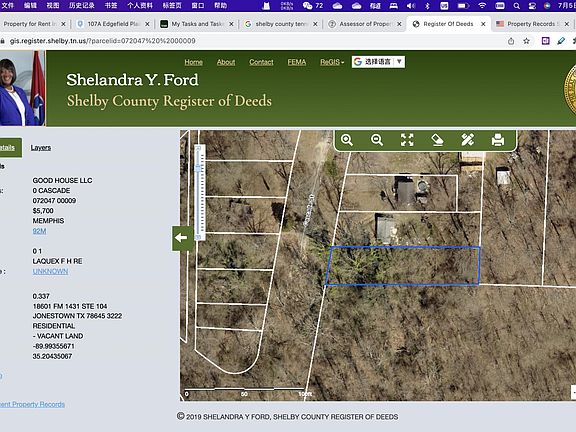Open the FEMA link
The image size is (576, 432).
coord(297,62)
